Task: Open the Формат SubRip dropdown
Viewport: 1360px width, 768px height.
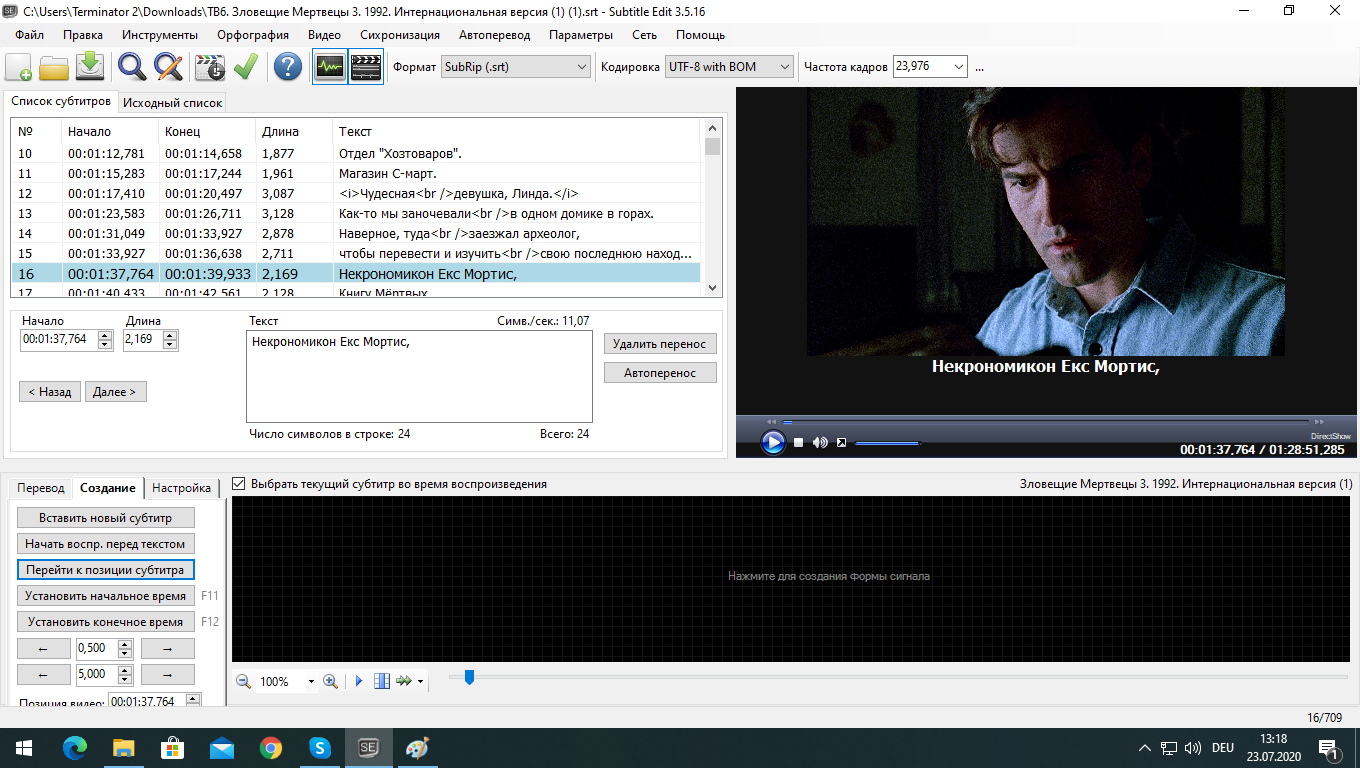Action: tap(517, 67)
